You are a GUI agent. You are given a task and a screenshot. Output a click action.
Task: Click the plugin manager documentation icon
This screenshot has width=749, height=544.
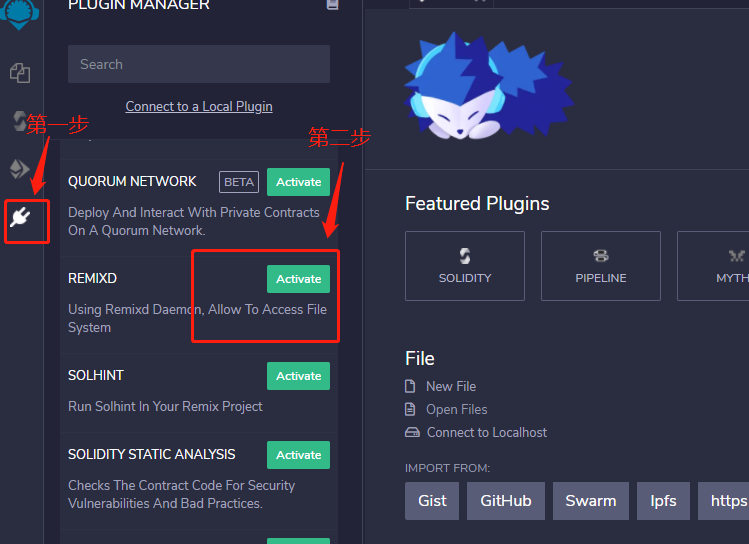[x=332, y=4]
